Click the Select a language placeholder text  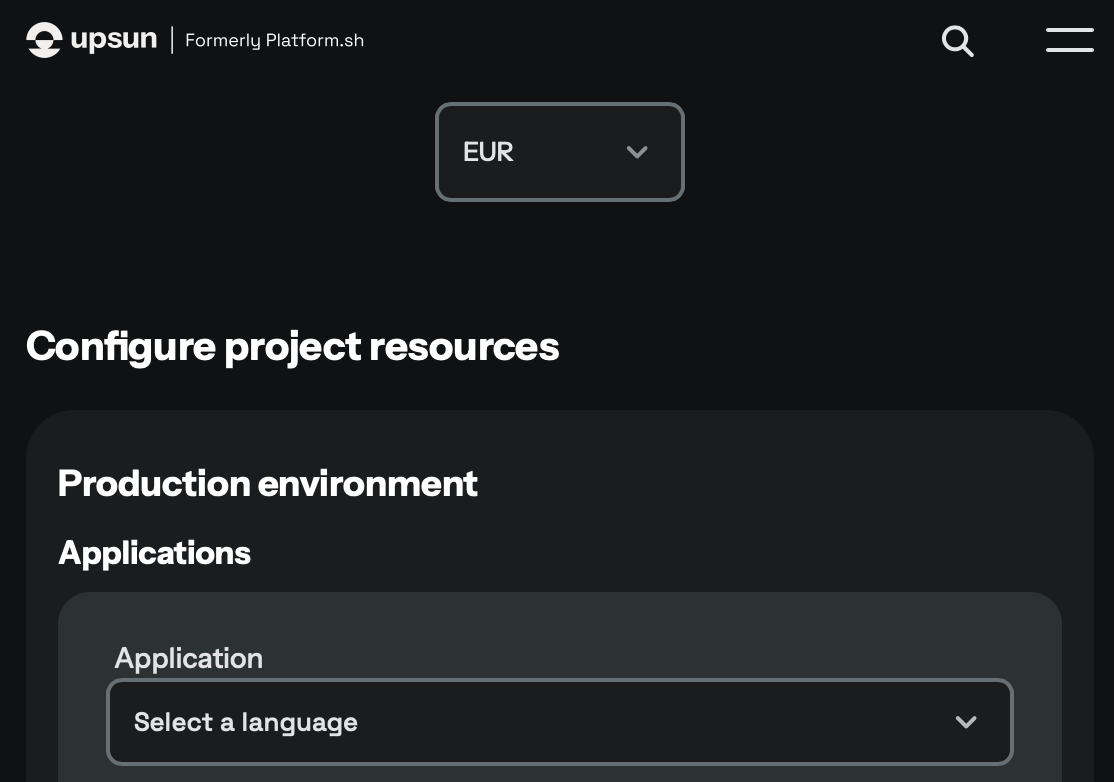(246, 722)
